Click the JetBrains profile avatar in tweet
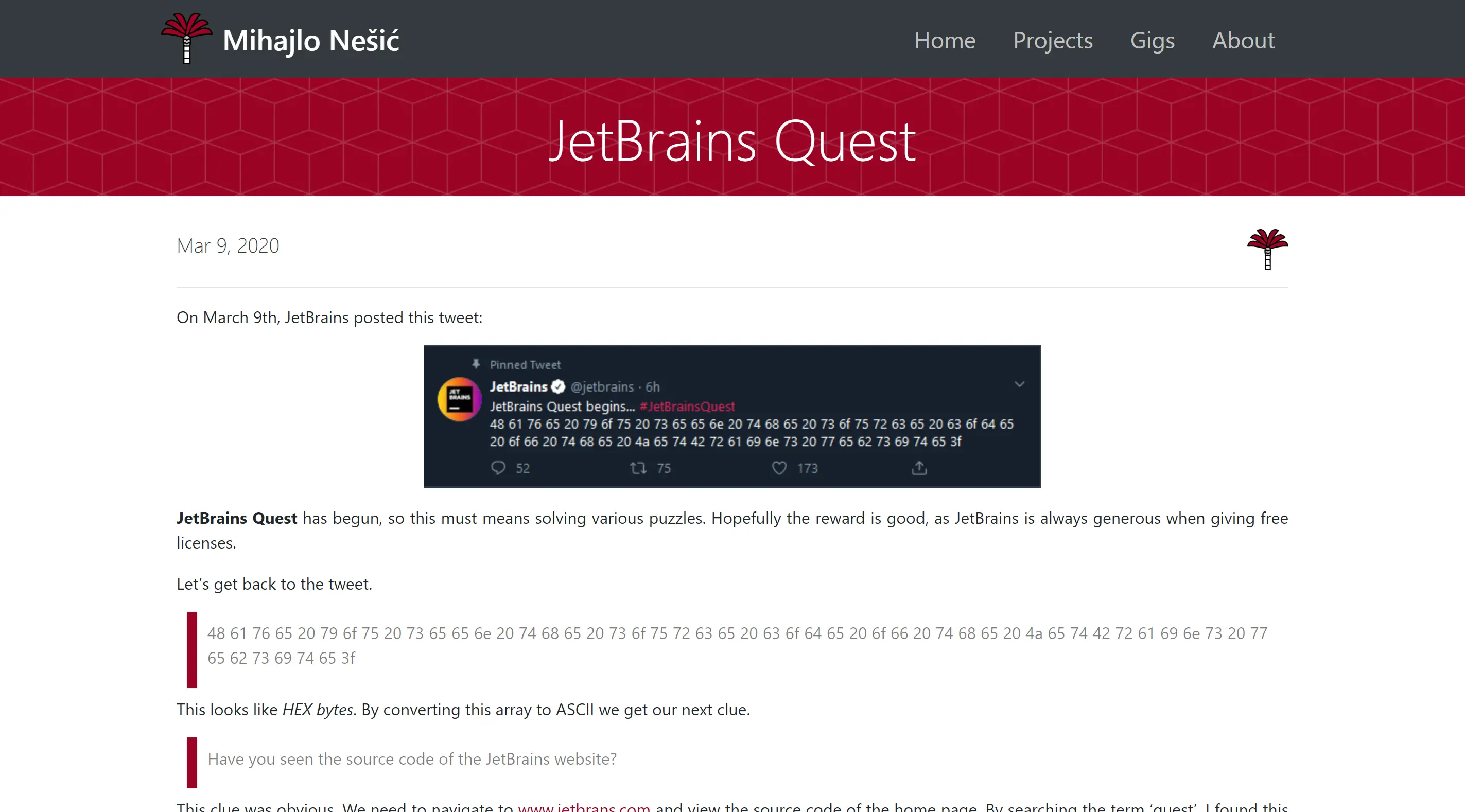 459,399
